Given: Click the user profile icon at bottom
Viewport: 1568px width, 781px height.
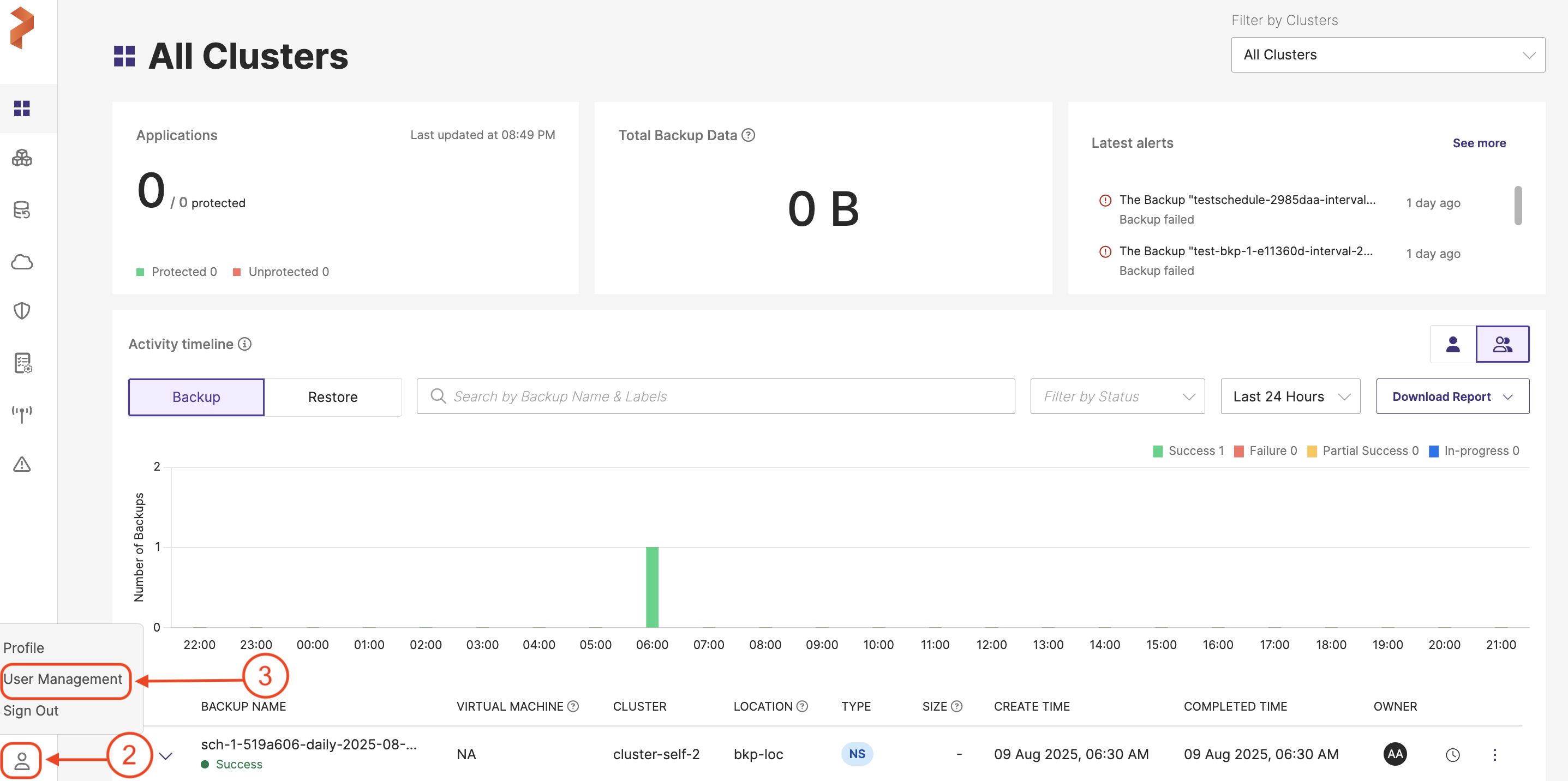Looking at the screenshot, I should pyautogui.click(x=22, y=760).
